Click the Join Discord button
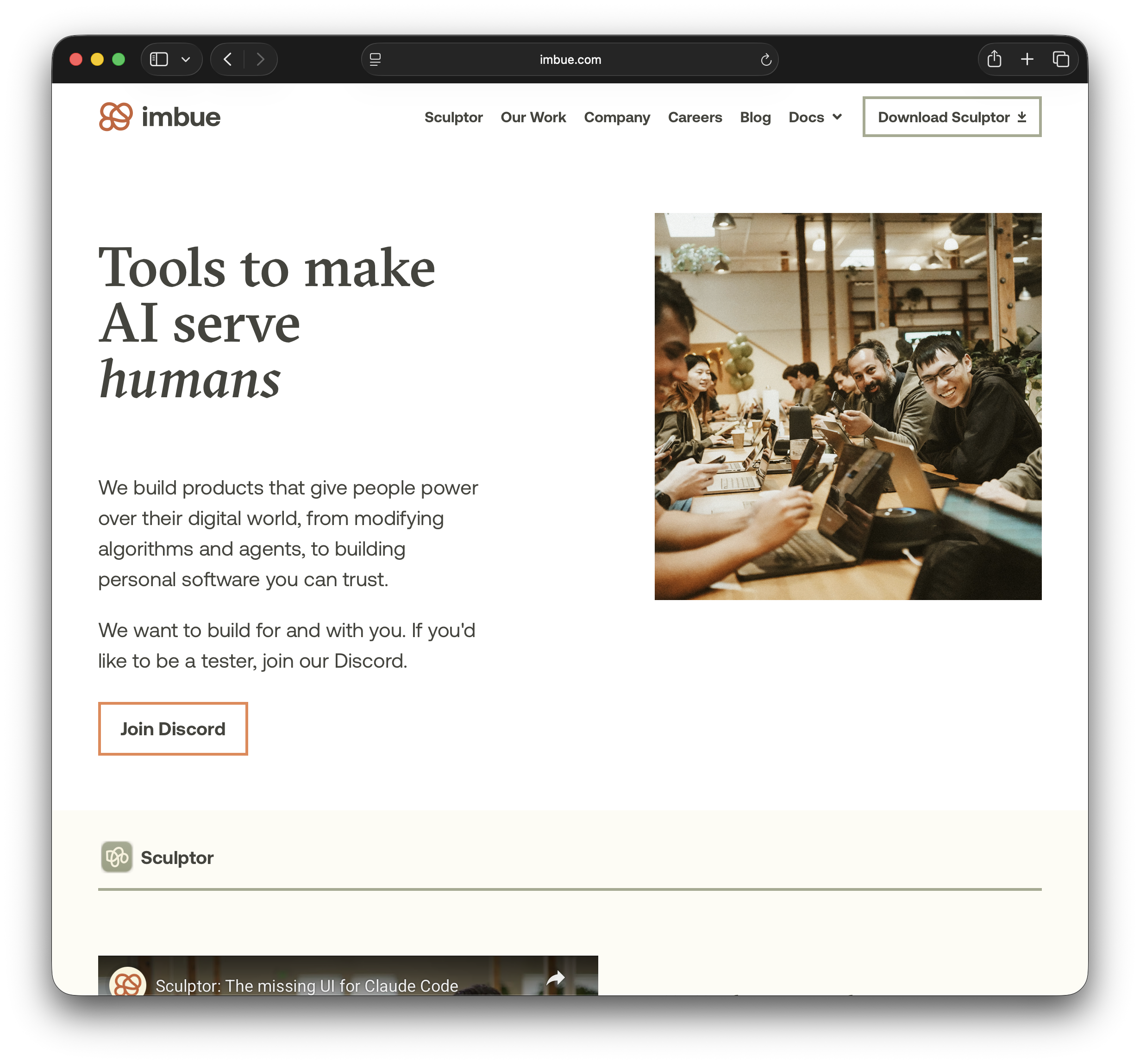The width and height of the screenshot is (1140, 1064). pyautogui.click(x=173, y=729)
